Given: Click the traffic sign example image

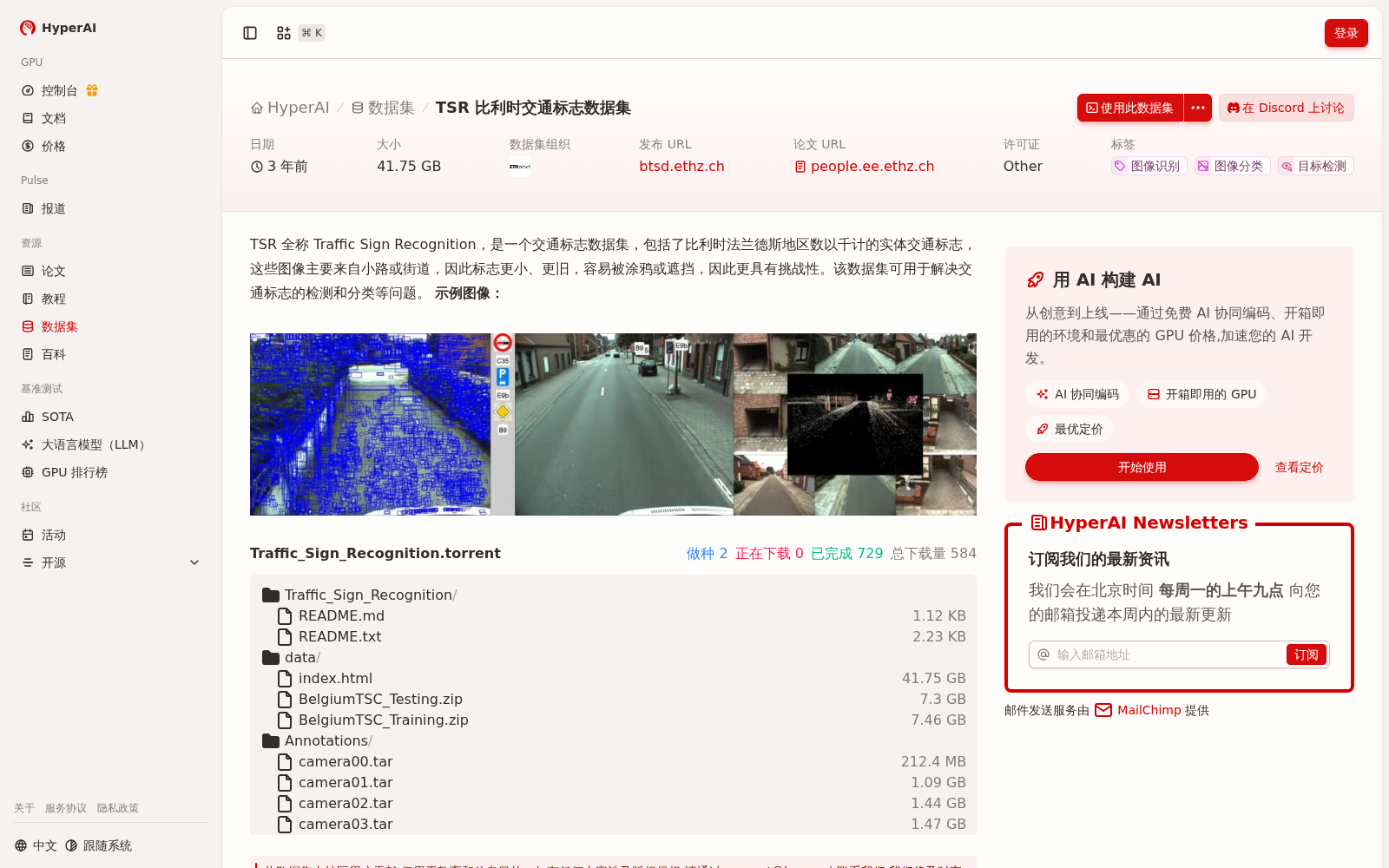Looking at the screenshot, I should tap(613, 424).
